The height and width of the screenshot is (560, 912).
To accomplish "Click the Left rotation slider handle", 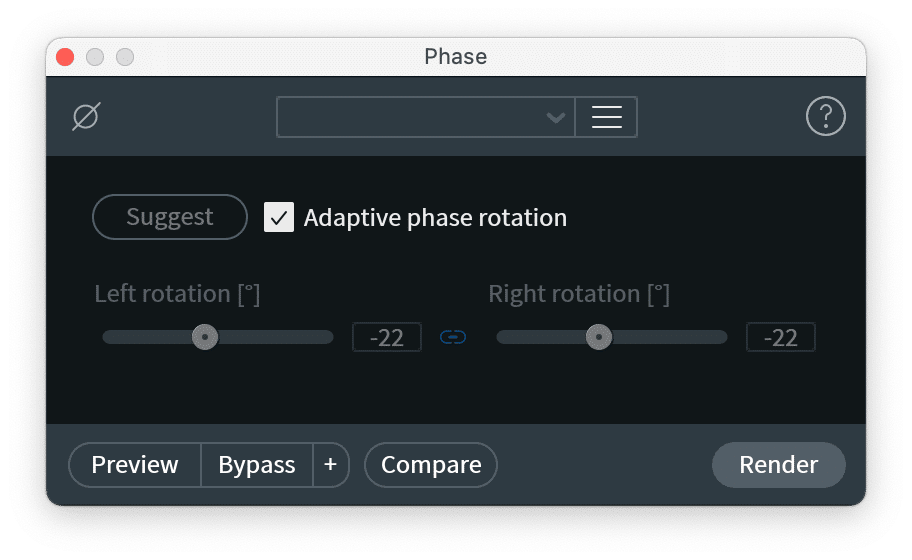I will click(x=205, y=337).
